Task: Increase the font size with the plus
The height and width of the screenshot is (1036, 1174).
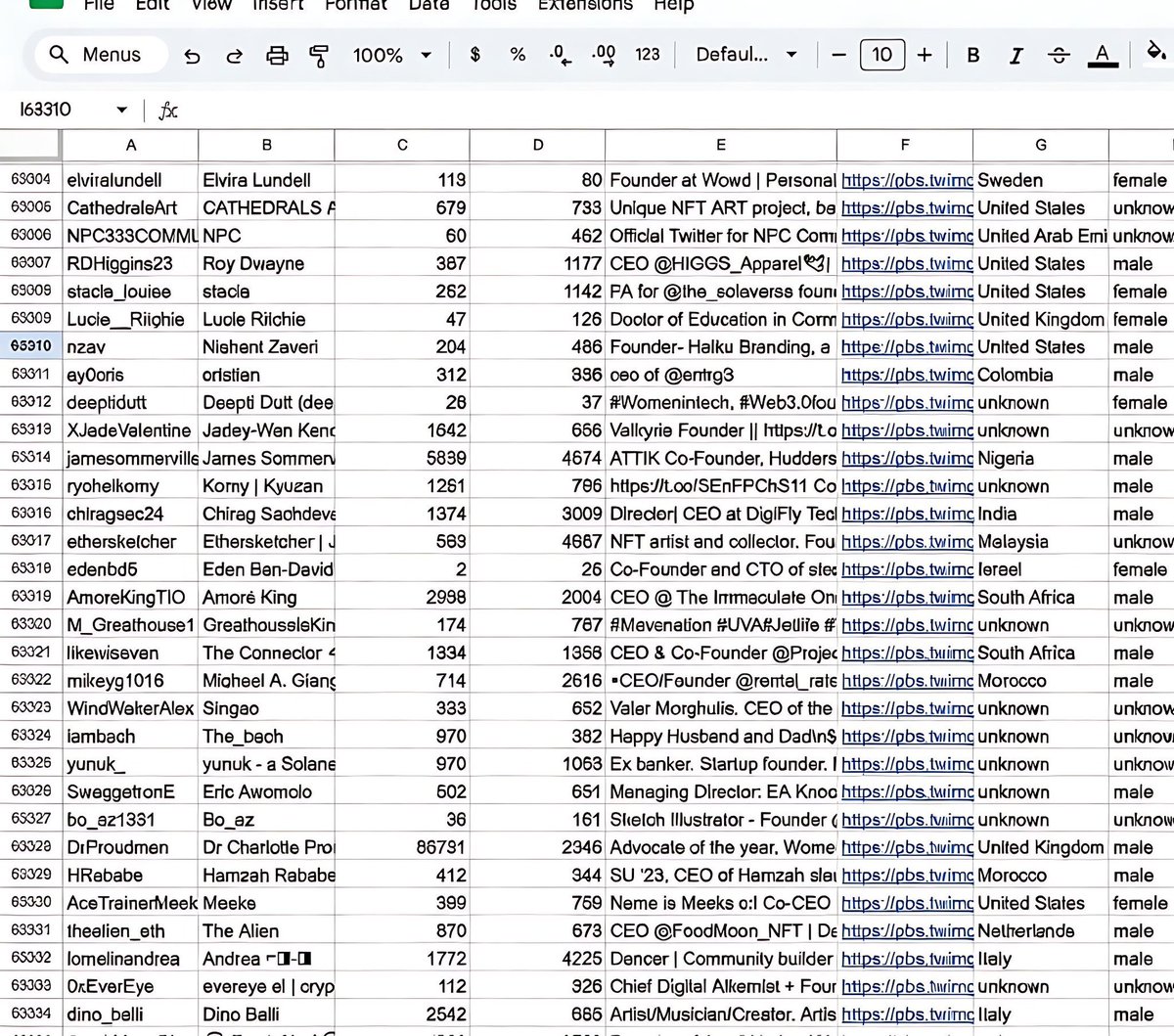Action: pyautogui.click(x=925, y=55)
